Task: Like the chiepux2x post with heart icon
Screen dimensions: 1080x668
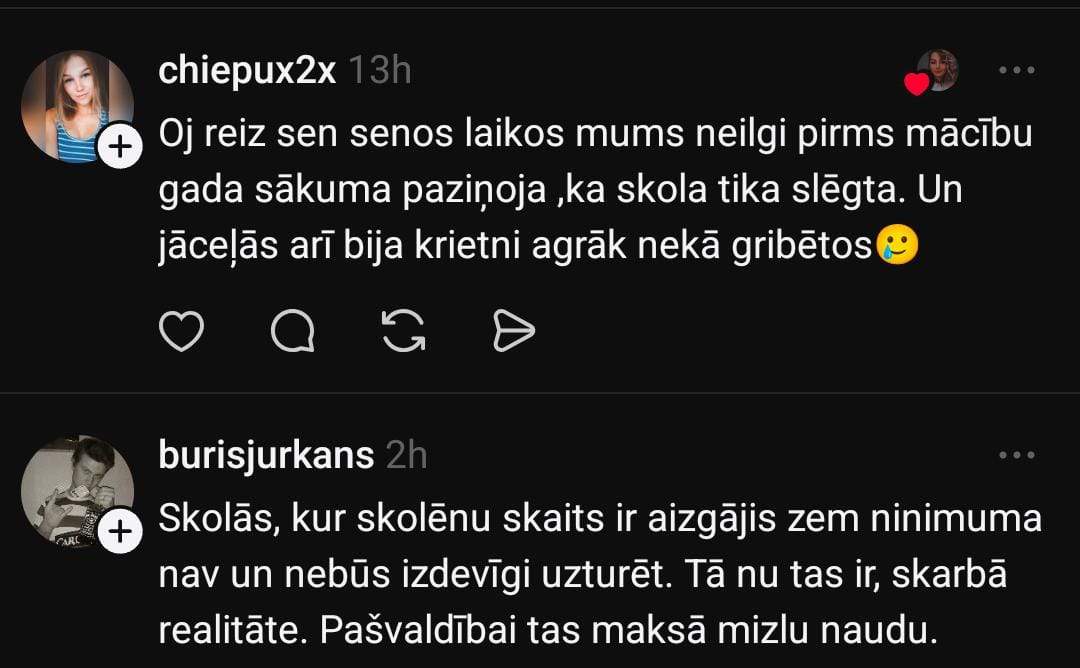Action: point(182,331)
